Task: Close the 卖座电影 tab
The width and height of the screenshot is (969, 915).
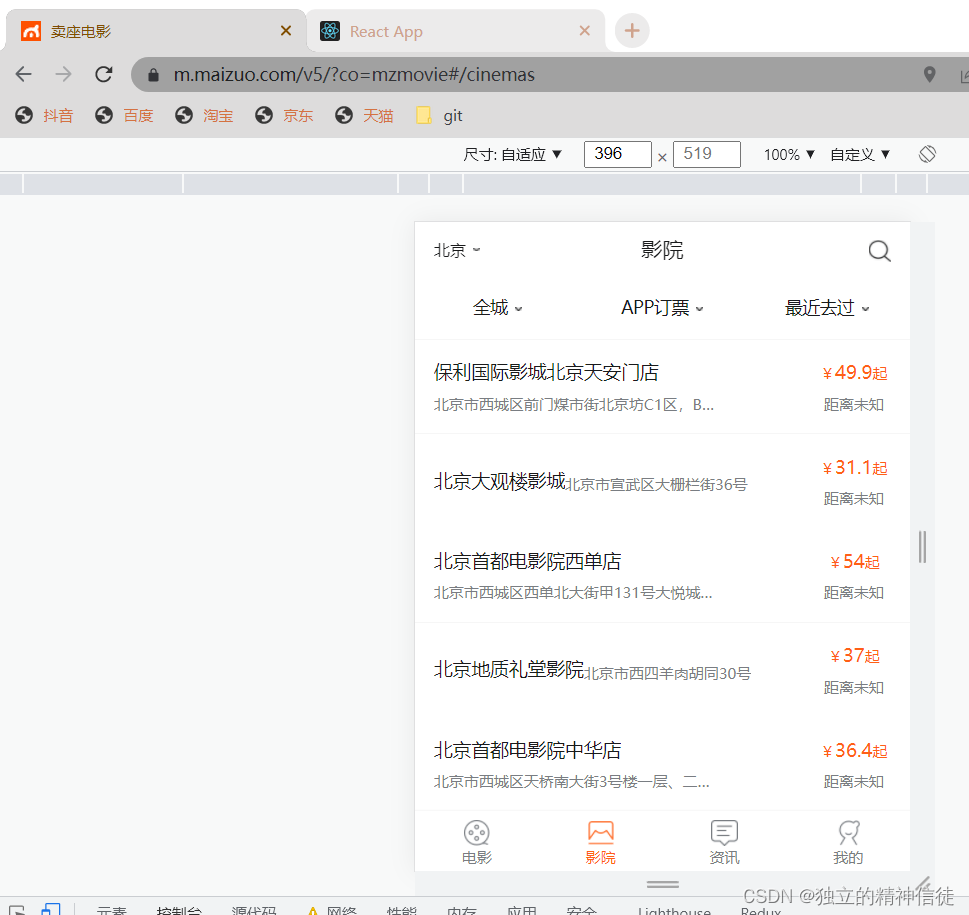Action: tap(286, 30)
